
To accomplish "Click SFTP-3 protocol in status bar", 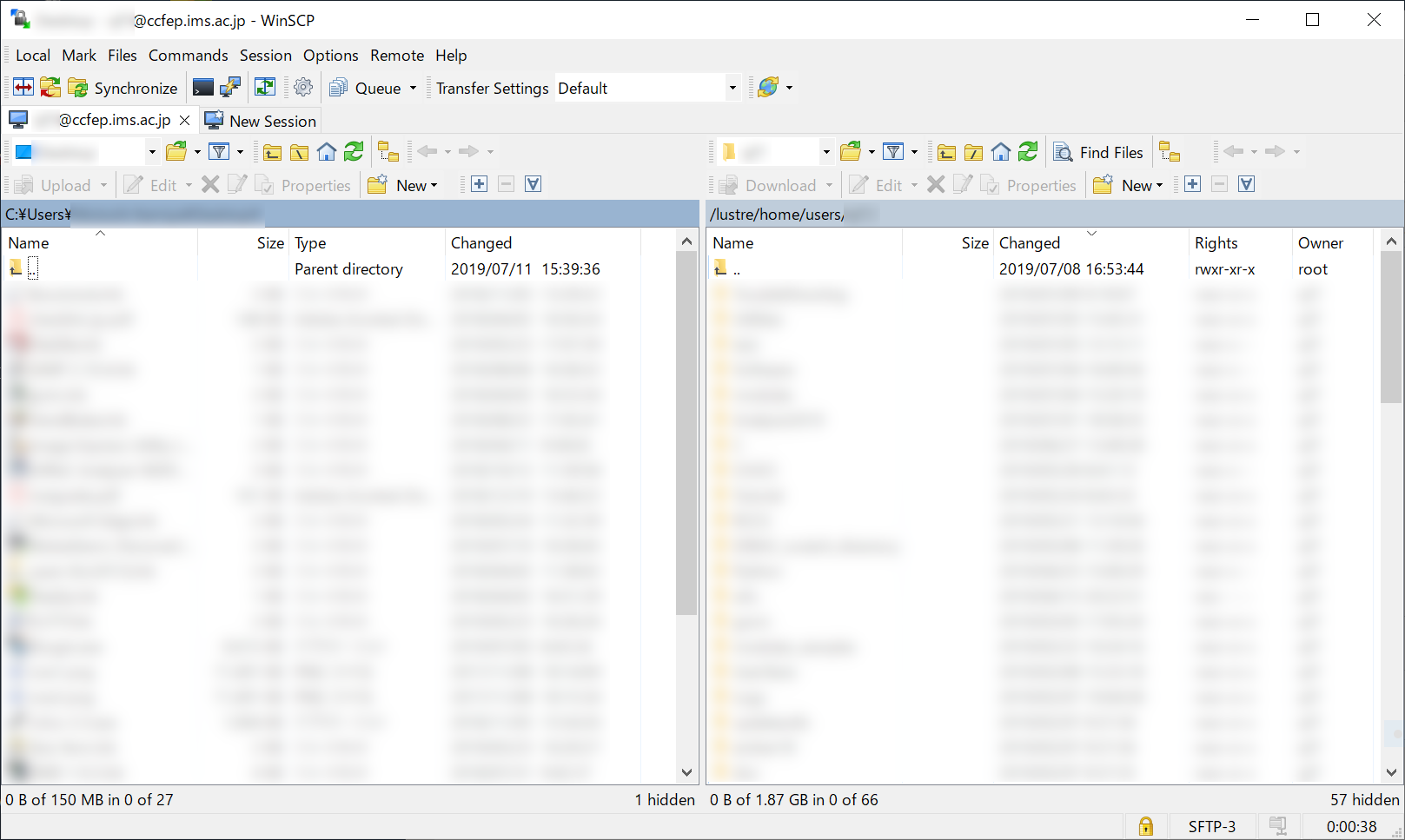I will tap(1211, 827).
